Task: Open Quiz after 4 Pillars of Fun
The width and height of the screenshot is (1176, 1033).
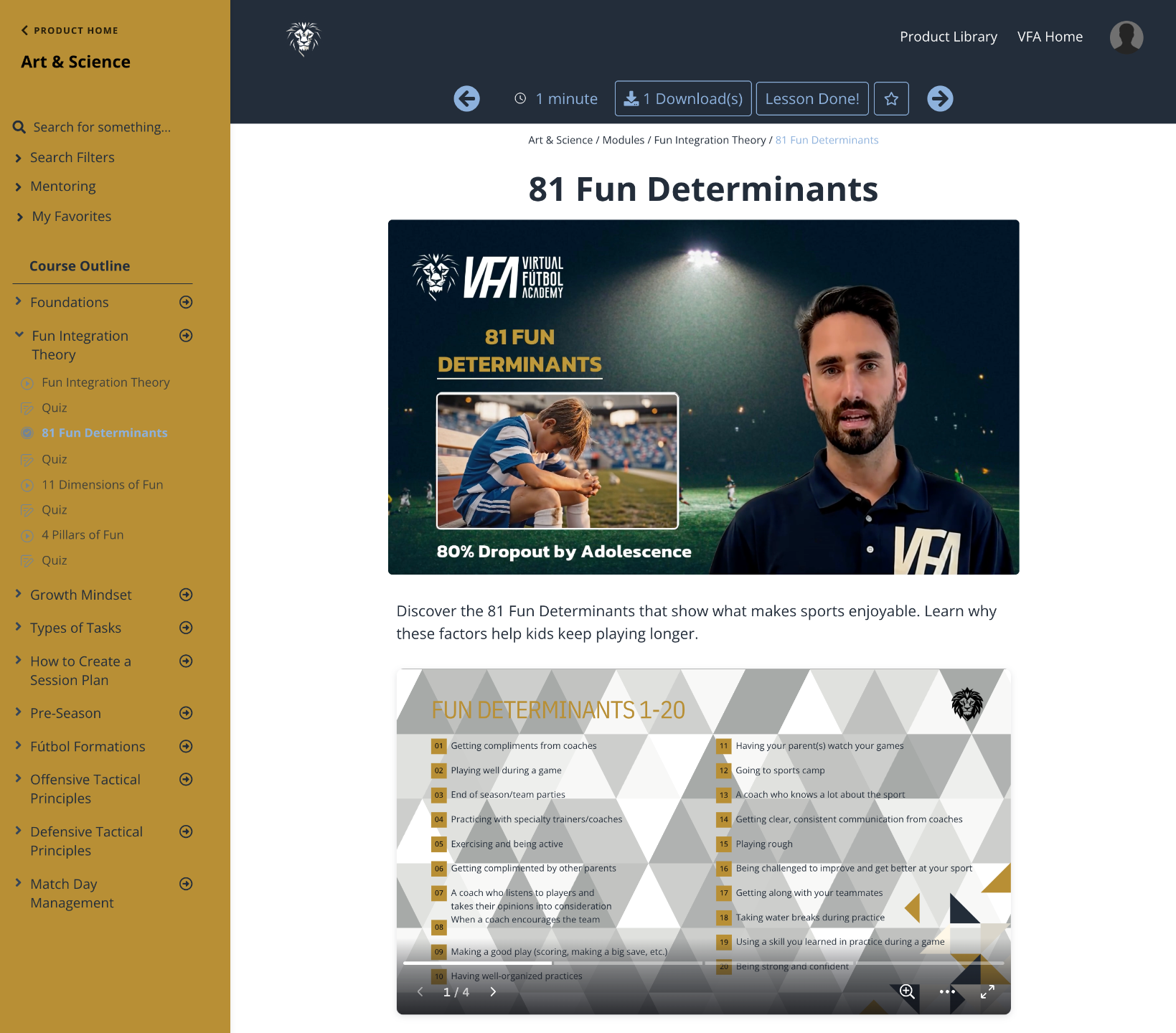Action: click(x=54, y=560)
